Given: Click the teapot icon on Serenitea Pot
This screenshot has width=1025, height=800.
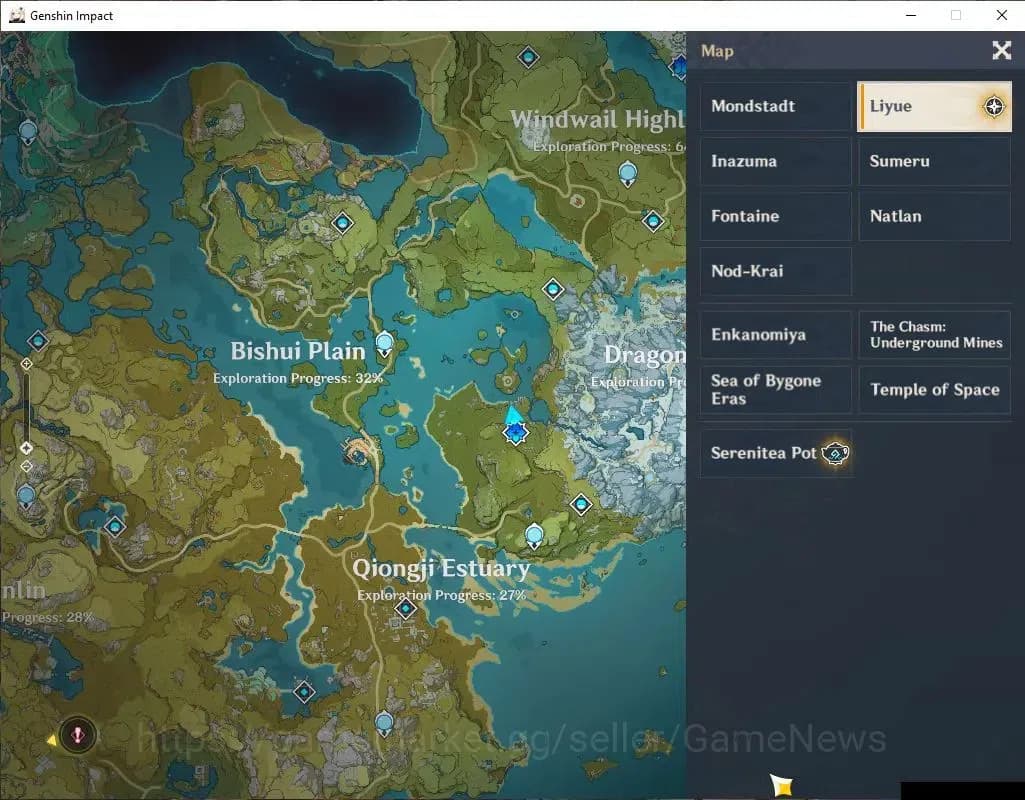Looking at the screenshot, I should point(835,453).
